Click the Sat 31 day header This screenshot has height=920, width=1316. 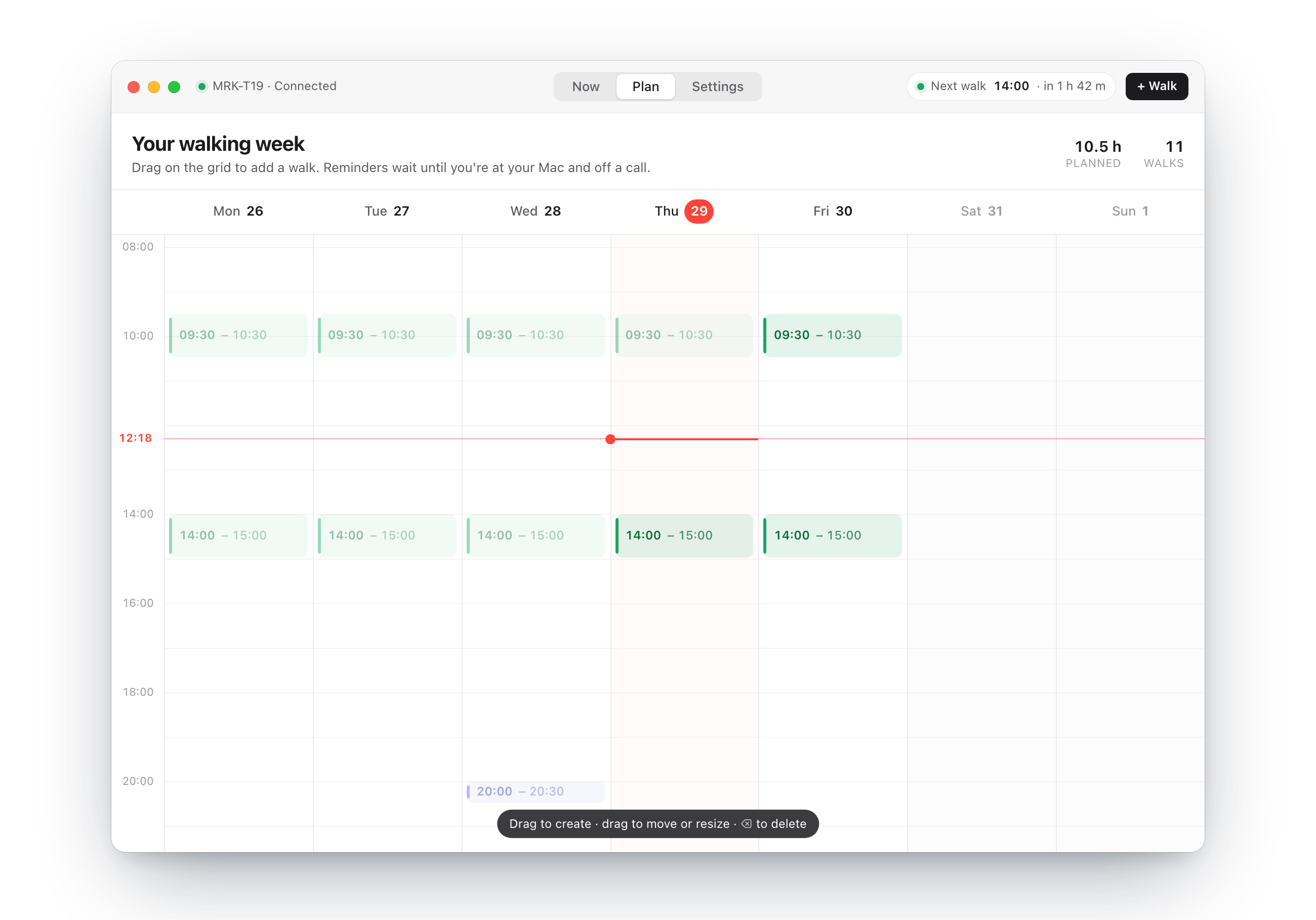(x=981, y=211)
